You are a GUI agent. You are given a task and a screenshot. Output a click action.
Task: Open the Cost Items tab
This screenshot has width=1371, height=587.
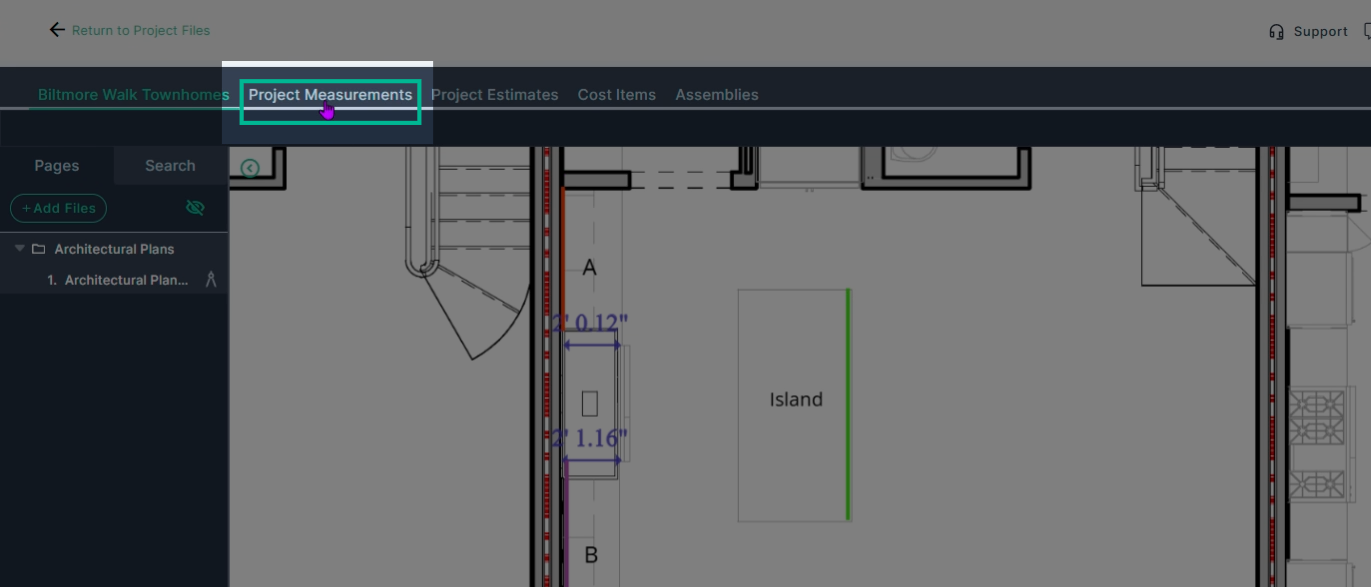click(x=617, y=95)
